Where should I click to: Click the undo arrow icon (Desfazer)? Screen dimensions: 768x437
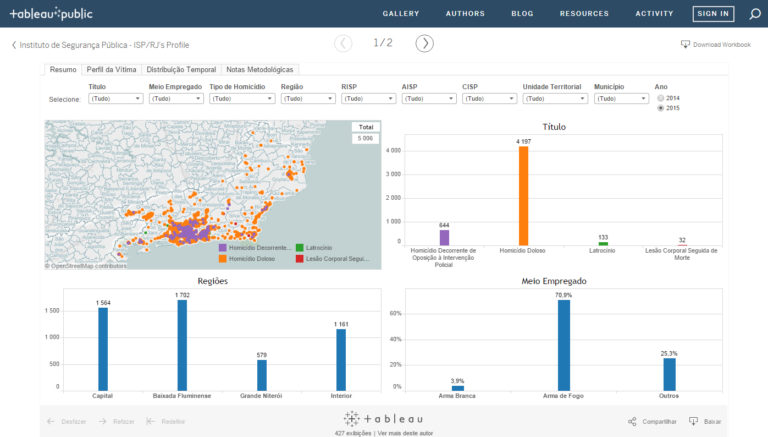click(x=51, y=421)
